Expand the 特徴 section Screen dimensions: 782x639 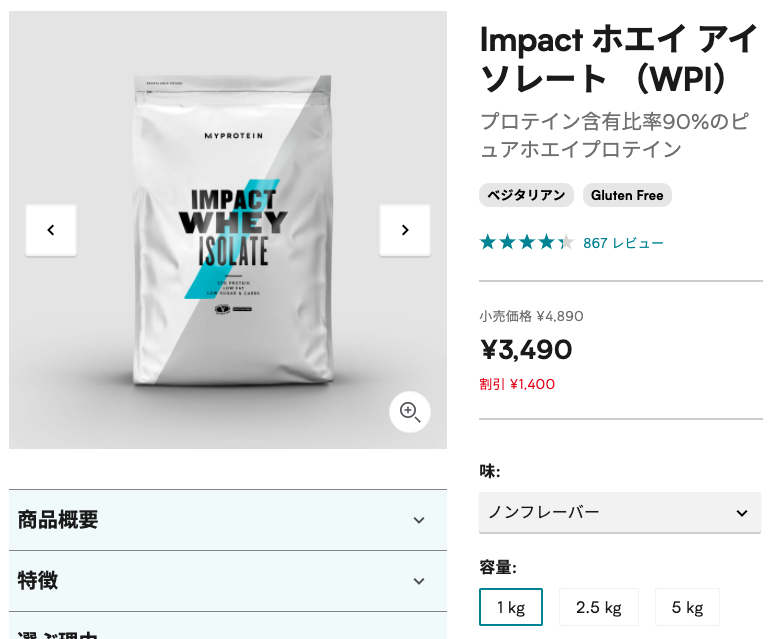point(228,581)
